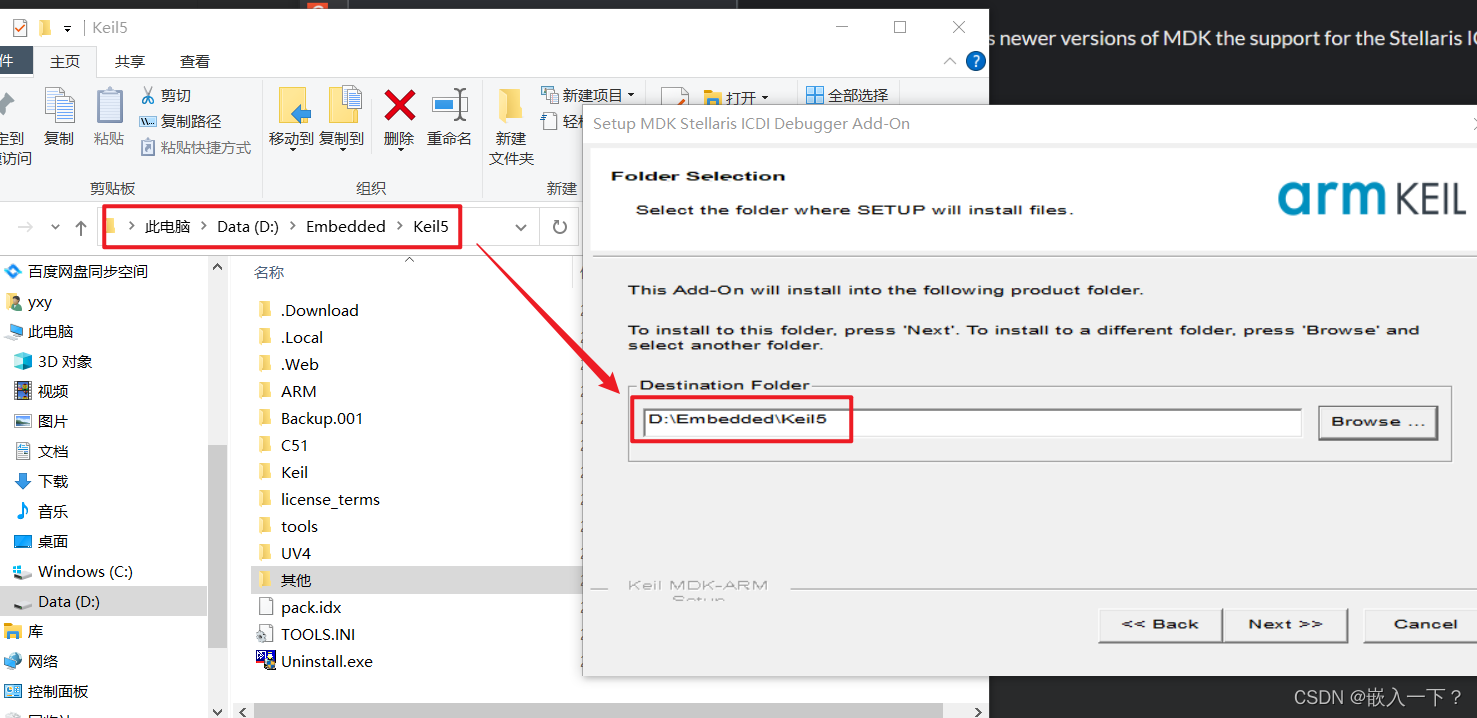Open yxy user folder in navigation pane
The image size is (1477, 718).
click(40, 301)
